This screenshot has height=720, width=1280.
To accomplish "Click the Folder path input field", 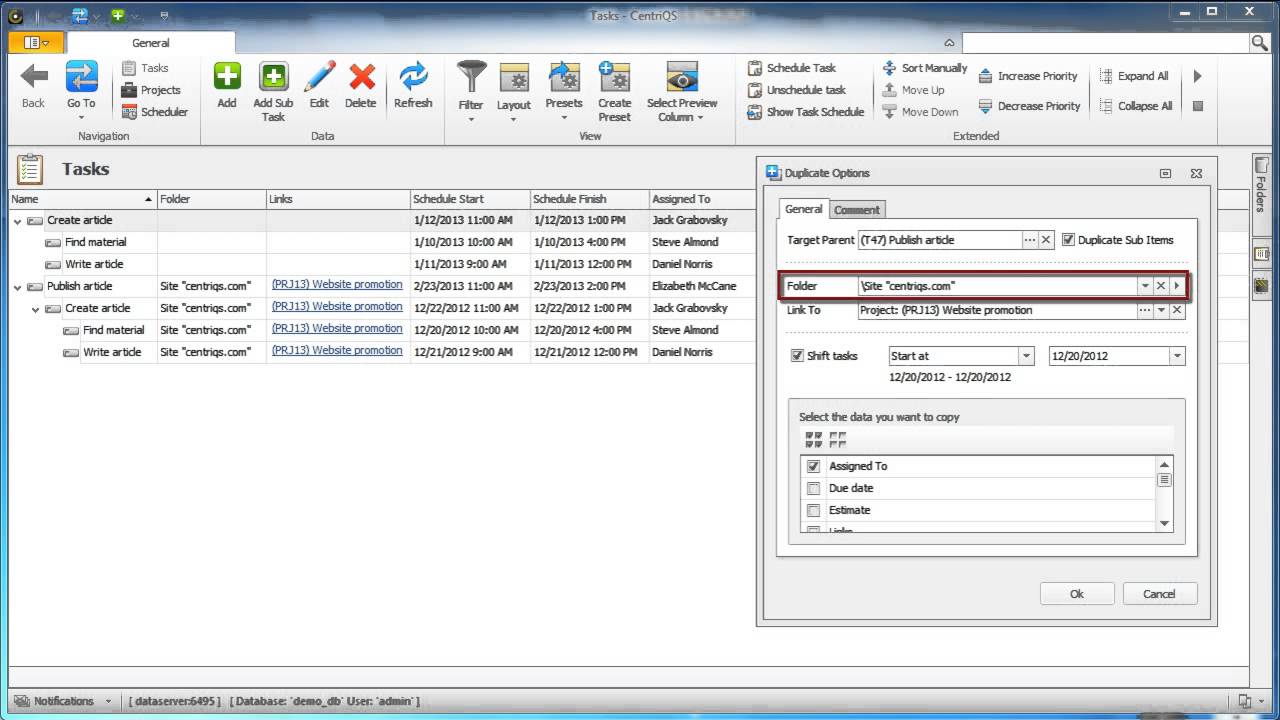I will tap(998, 286).
